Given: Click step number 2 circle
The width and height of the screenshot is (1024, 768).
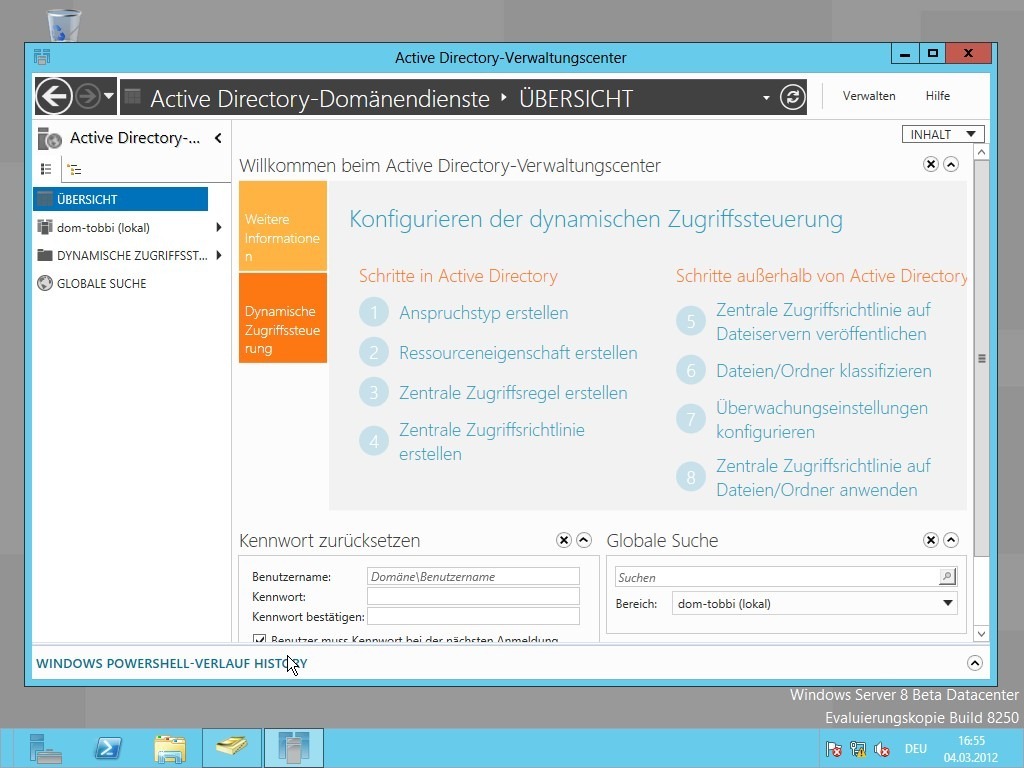Looking at the screenshot, I should (x=374, y=353).
